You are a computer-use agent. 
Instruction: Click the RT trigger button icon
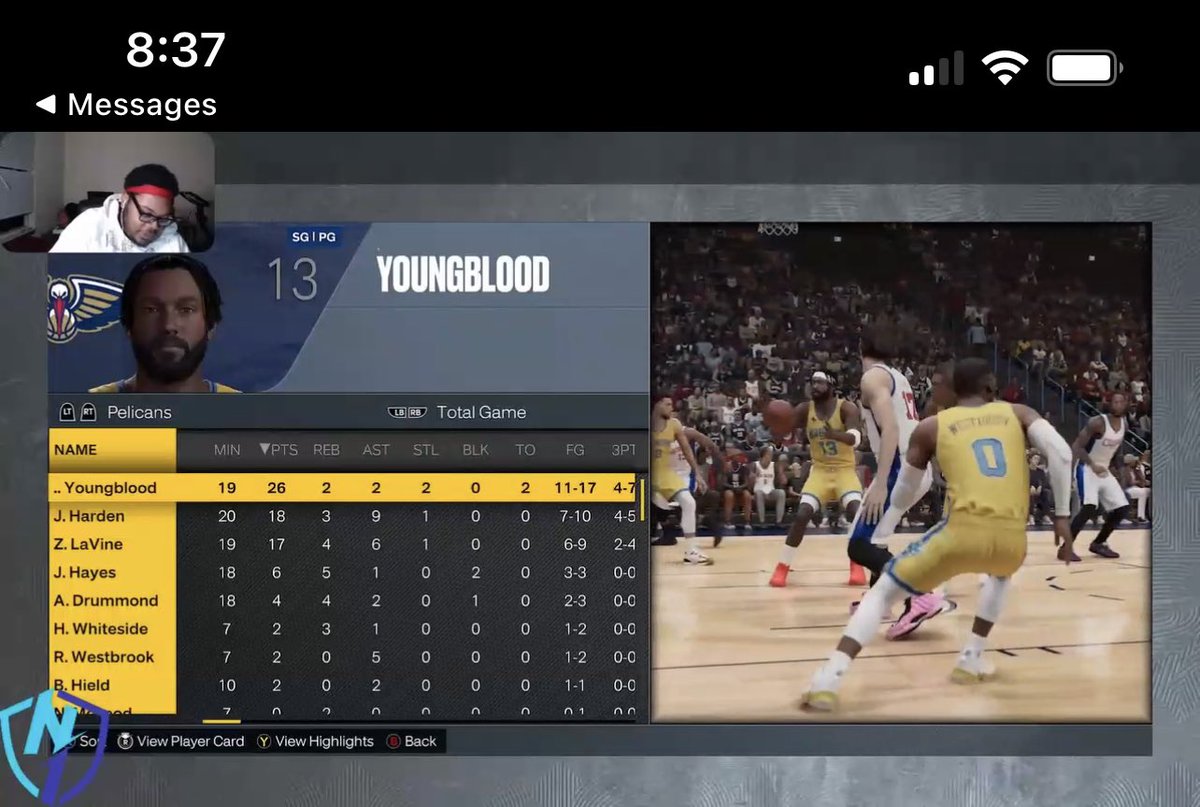87,412
